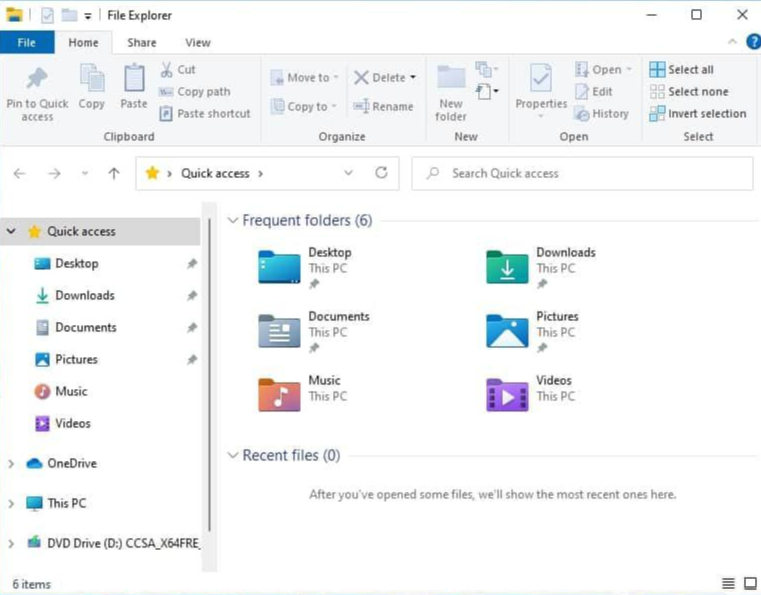Expand the OneDrive tree node
This screenshot has height=595, width=761.
click(11, 464)
